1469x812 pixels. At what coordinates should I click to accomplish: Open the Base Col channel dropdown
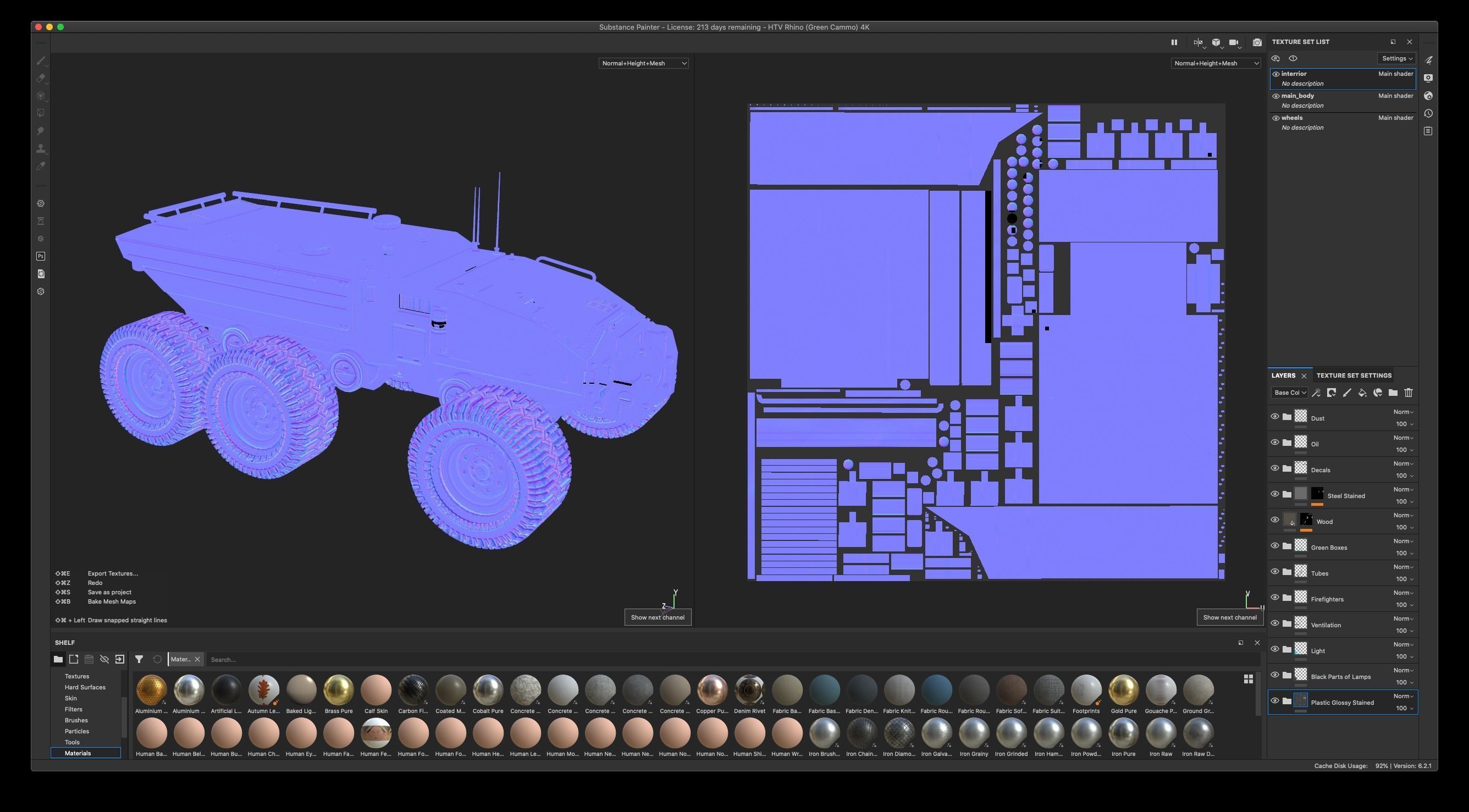click(x=1289, y=393)
